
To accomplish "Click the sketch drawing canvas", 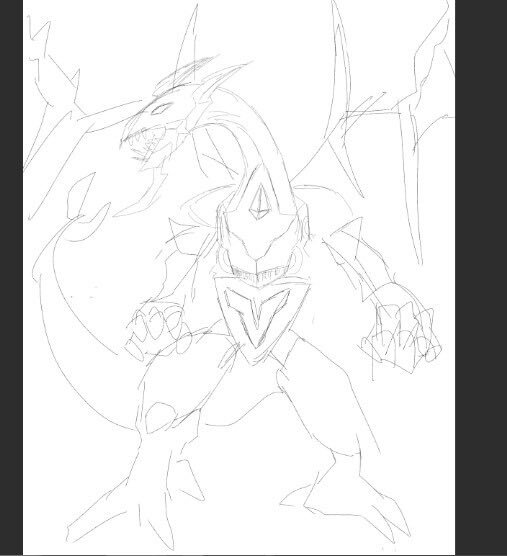I will click(x=239, y=277).
